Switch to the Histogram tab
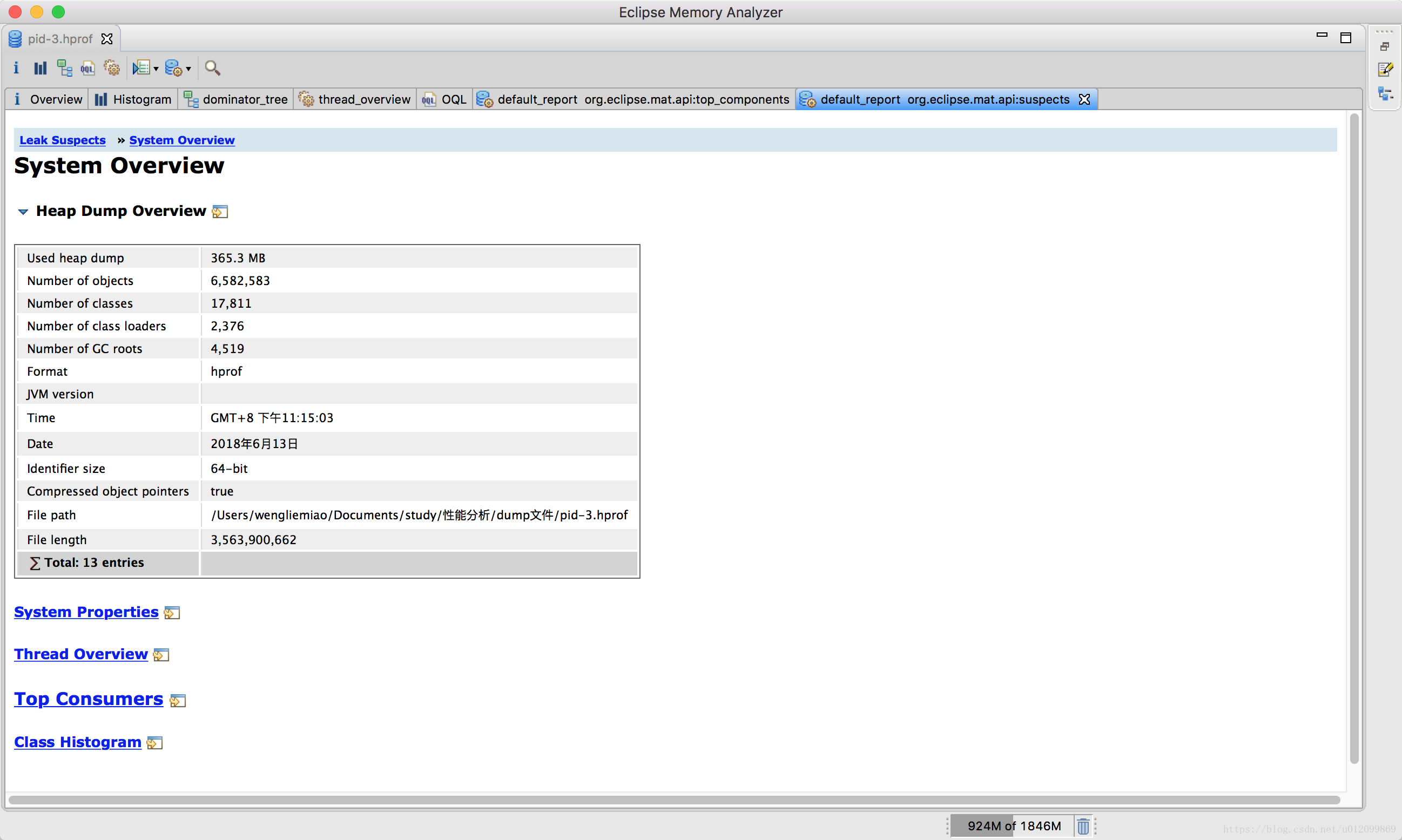The width and height of the screenshot is (1402, 840). pos(133,99)
